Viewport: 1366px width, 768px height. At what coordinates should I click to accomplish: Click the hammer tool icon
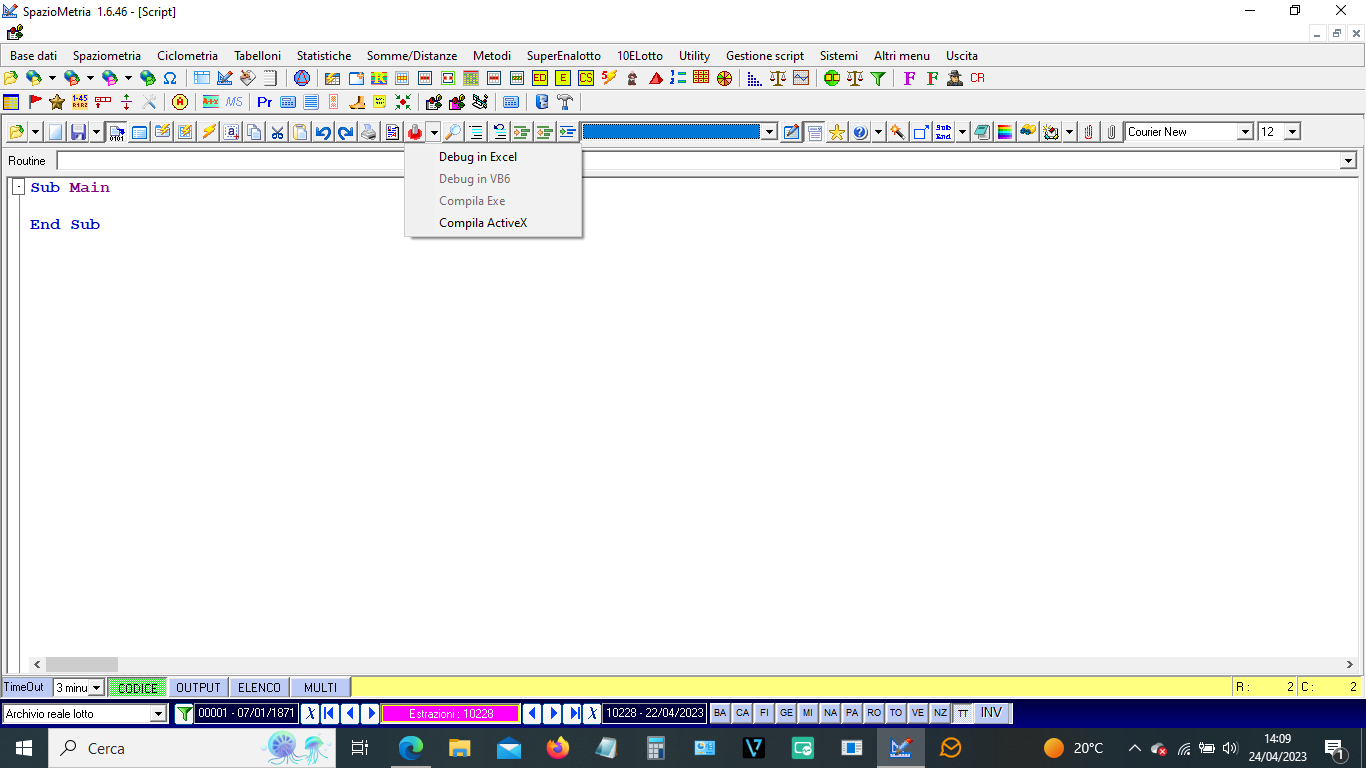click(565, 102)
